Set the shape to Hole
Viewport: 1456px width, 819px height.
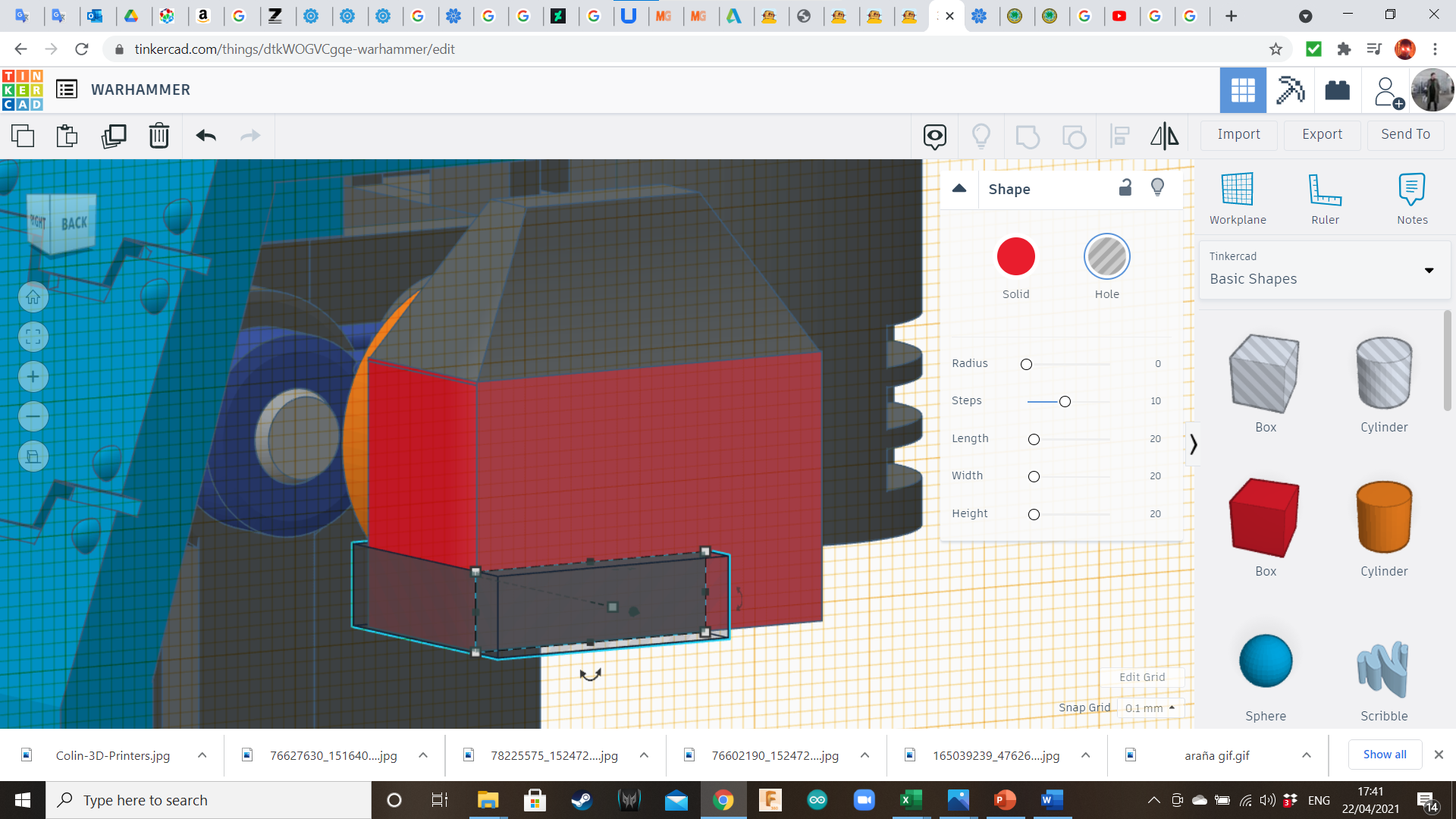1106,256
